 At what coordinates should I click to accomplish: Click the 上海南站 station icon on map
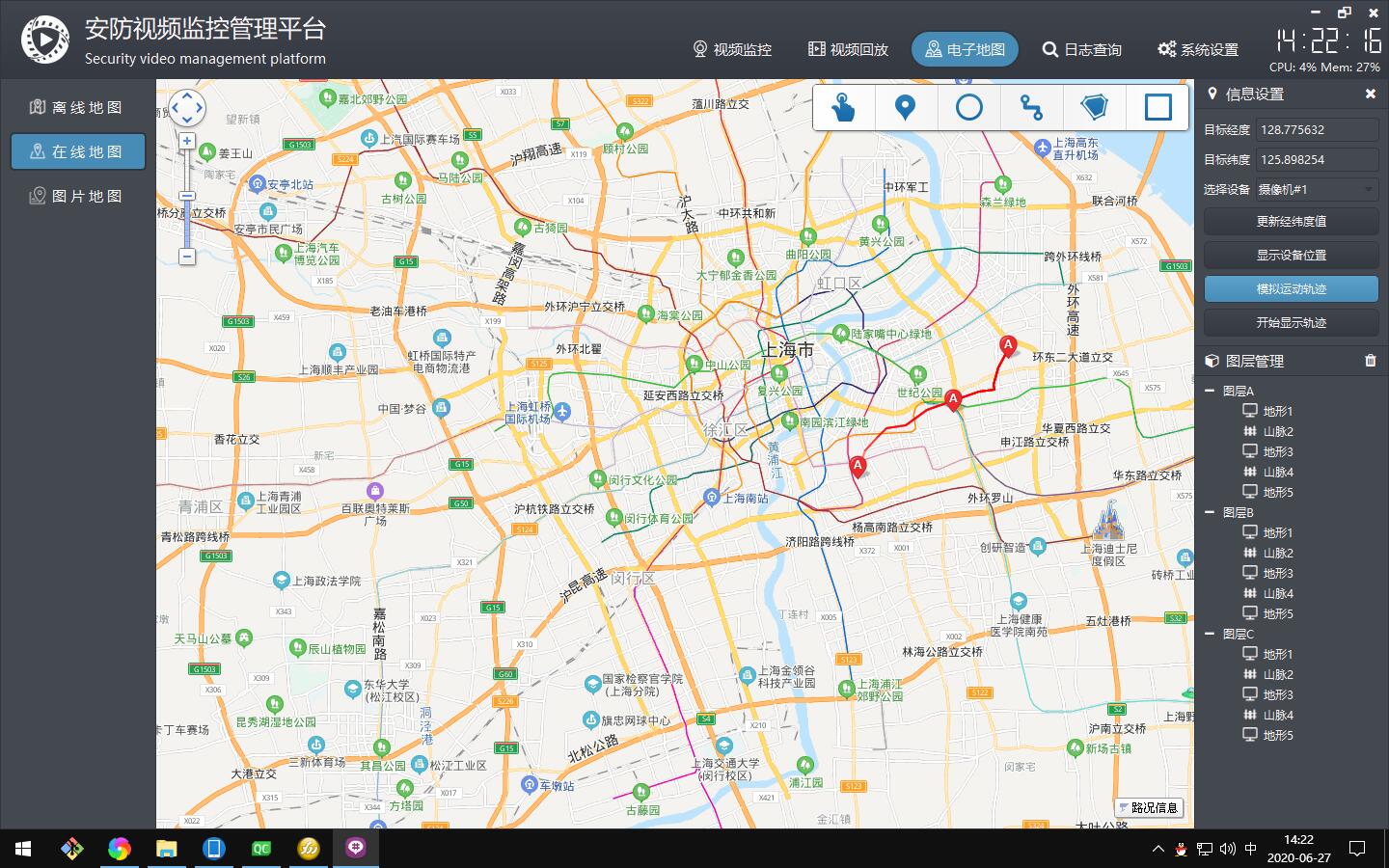point(712,498)
